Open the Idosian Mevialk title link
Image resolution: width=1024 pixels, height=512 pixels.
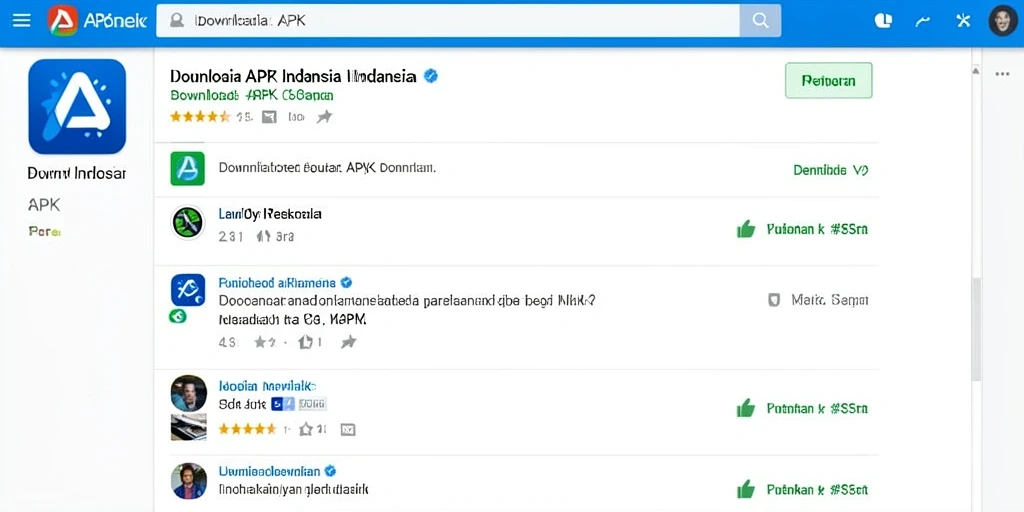click(267, 386)
